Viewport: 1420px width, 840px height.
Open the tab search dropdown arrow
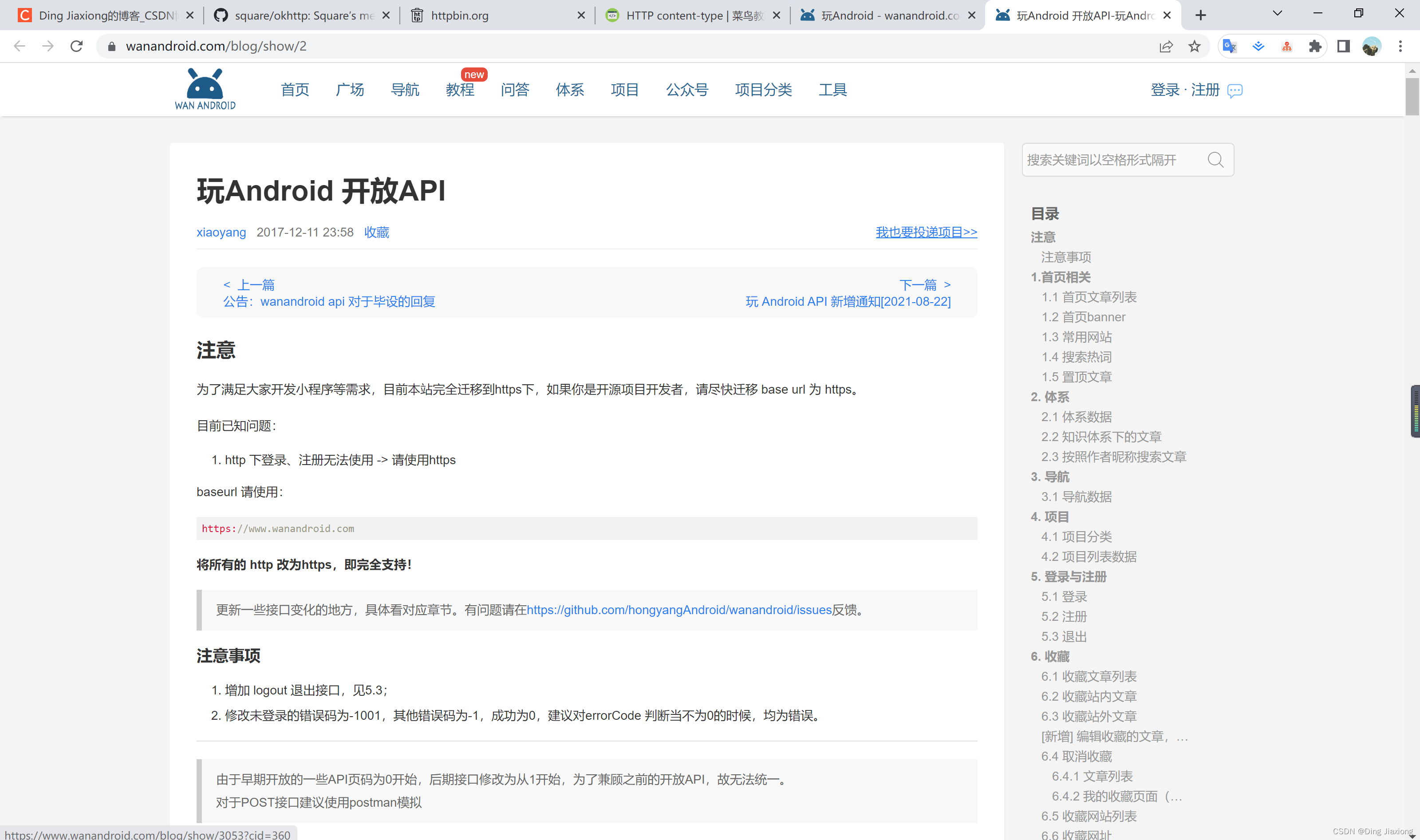pos(1277,14)
